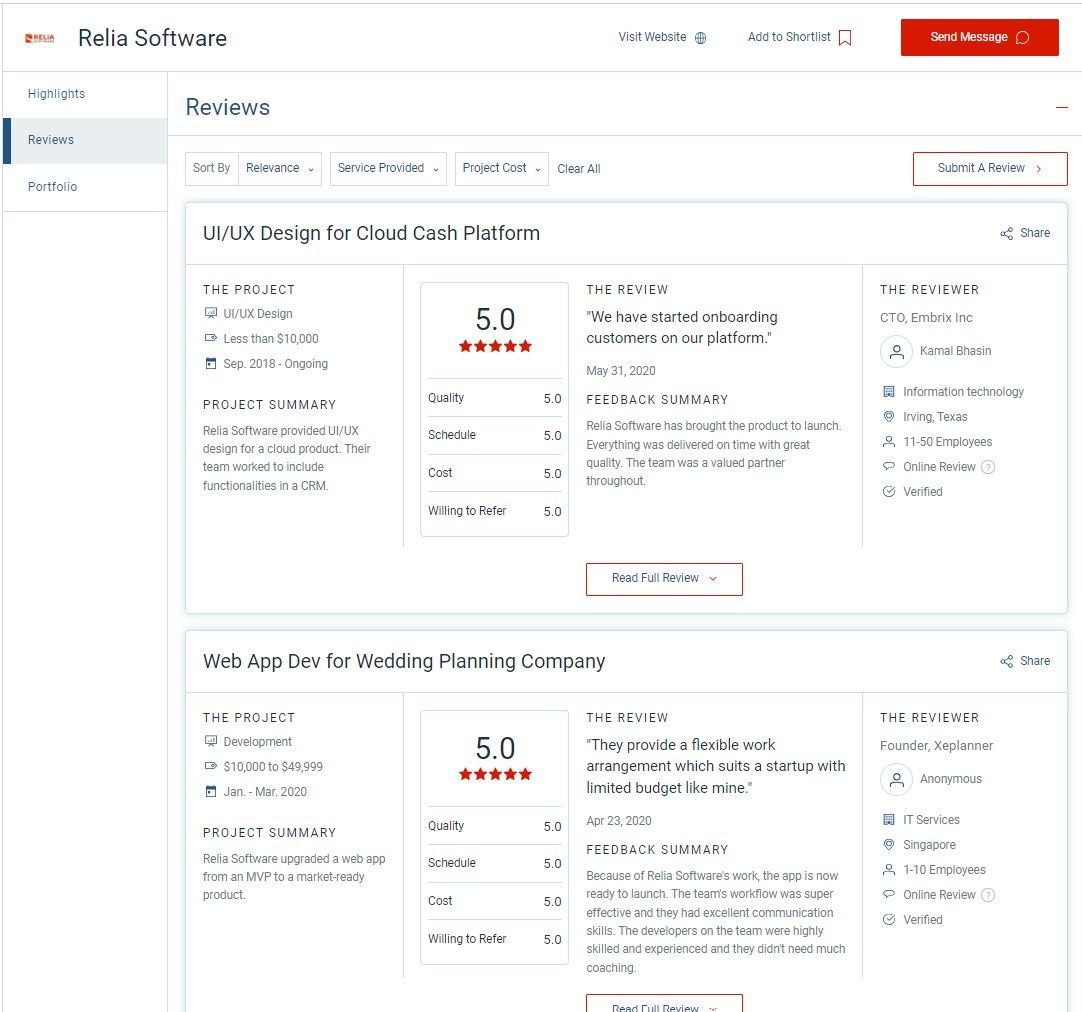Viewport: 1082px width, 1012px height.
Task: Click the Visit Website globe icon
Action: 700,38
